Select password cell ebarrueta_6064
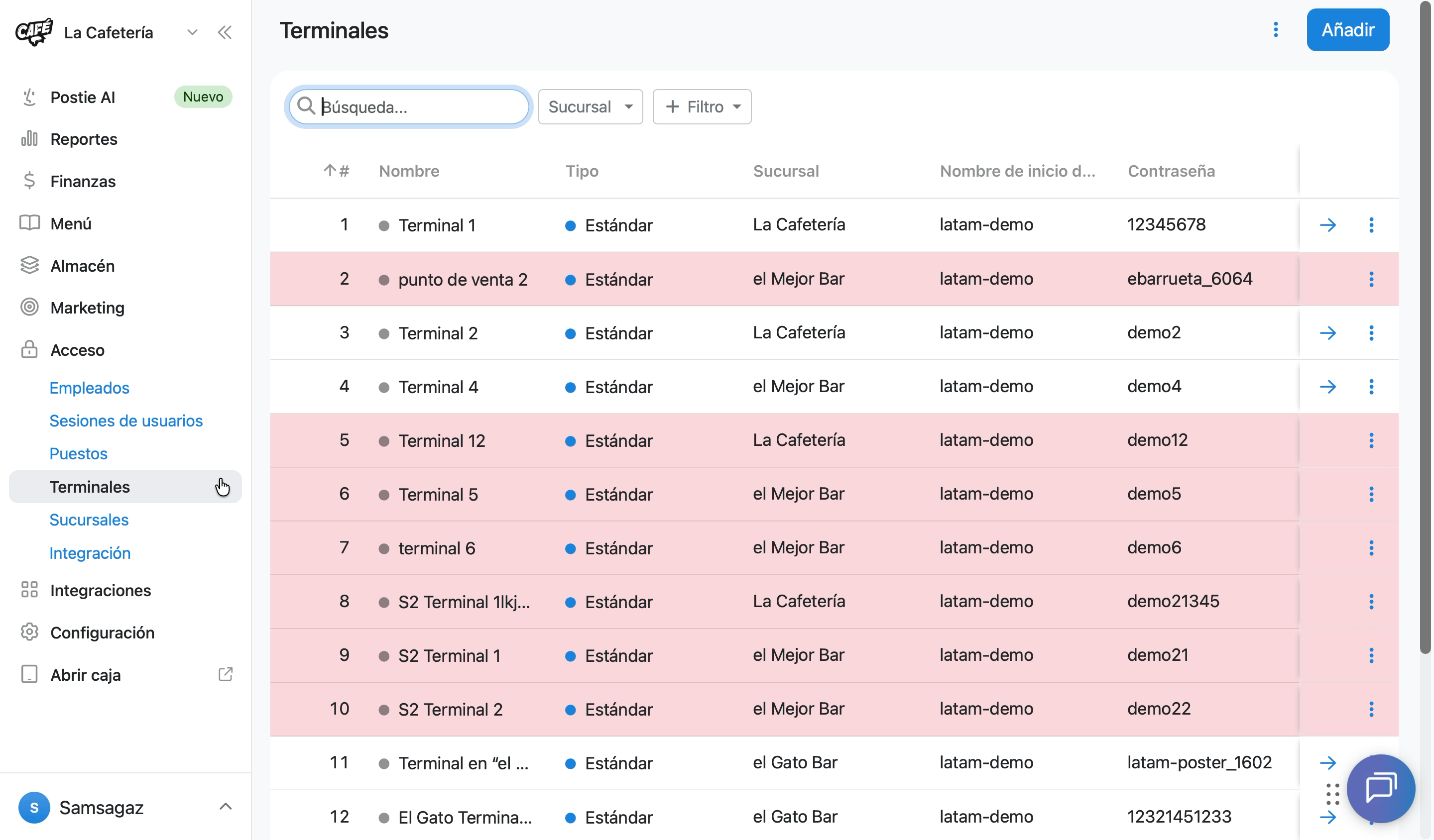Image resolution: width=1434 pixels, height=840 pixels. pos(1190,279)
